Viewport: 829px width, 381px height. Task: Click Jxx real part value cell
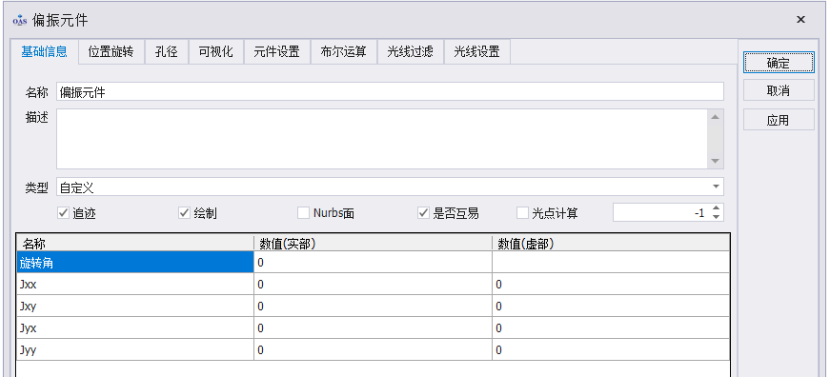point(373,284)
